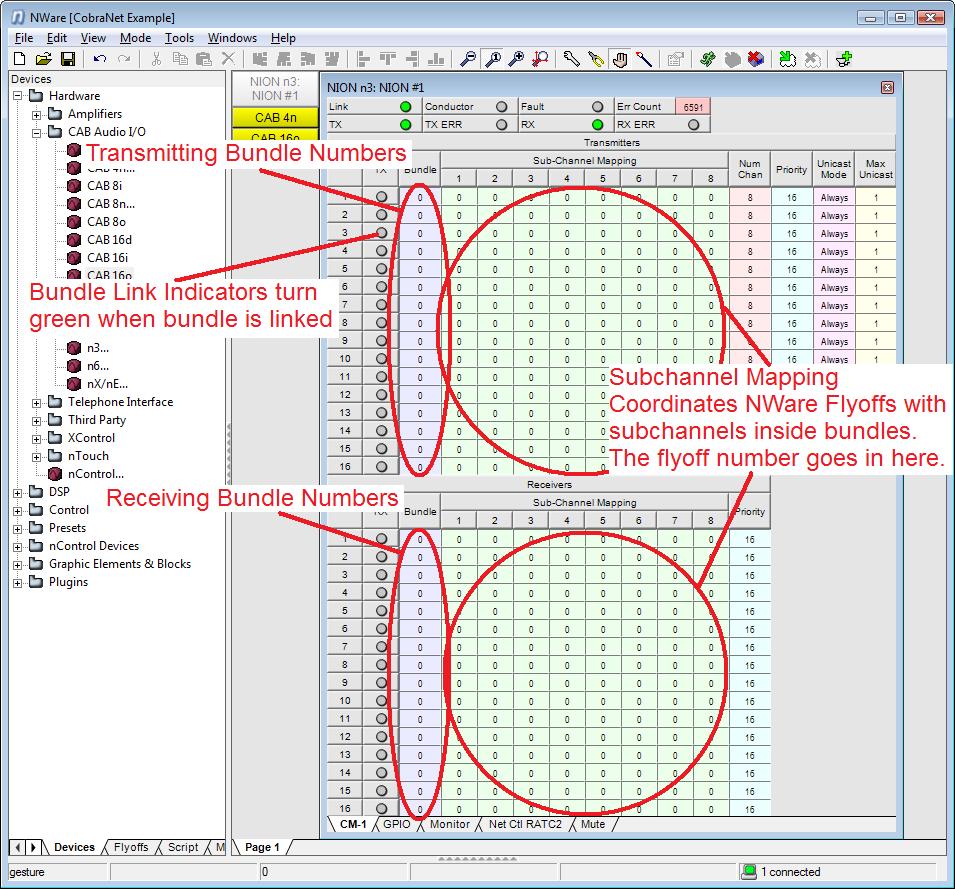The height and width of the screenshot is (889, 955).
Task: Click the pink Err Count value field
Action: click(691, 107)
